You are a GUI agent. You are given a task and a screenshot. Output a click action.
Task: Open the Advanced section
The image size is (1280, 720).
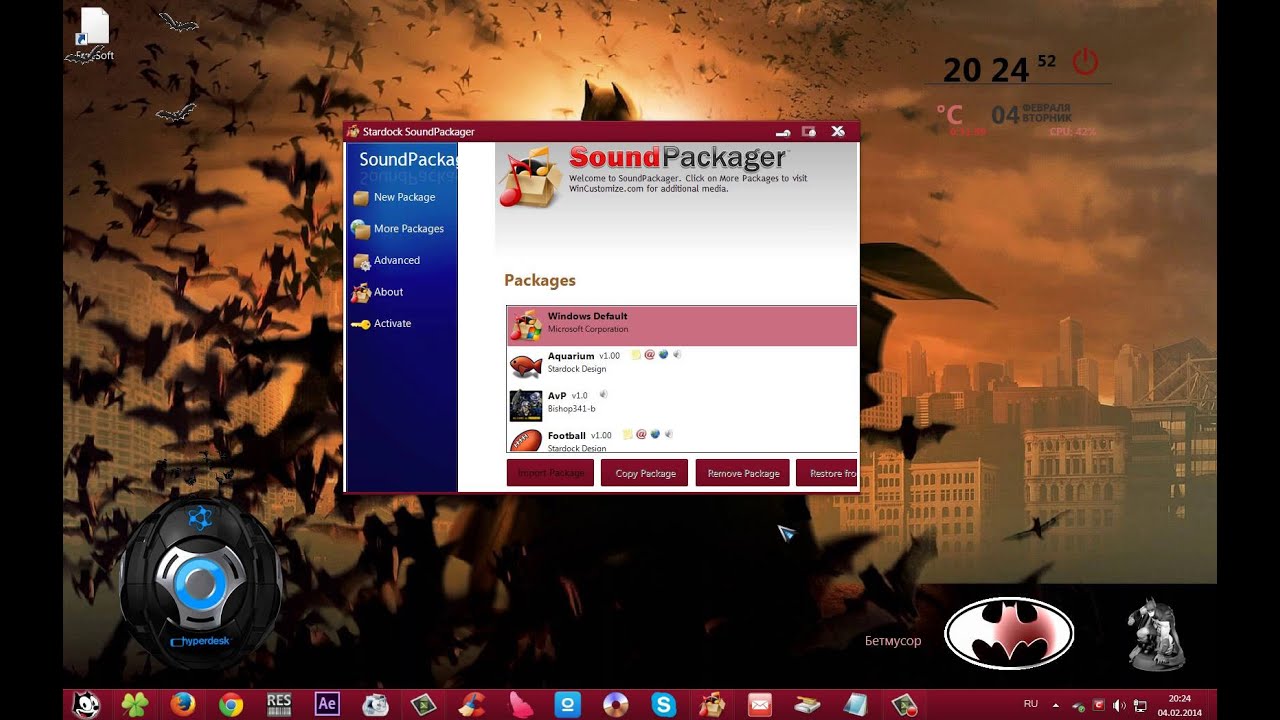pyautogui.click(x=396, y=260)
